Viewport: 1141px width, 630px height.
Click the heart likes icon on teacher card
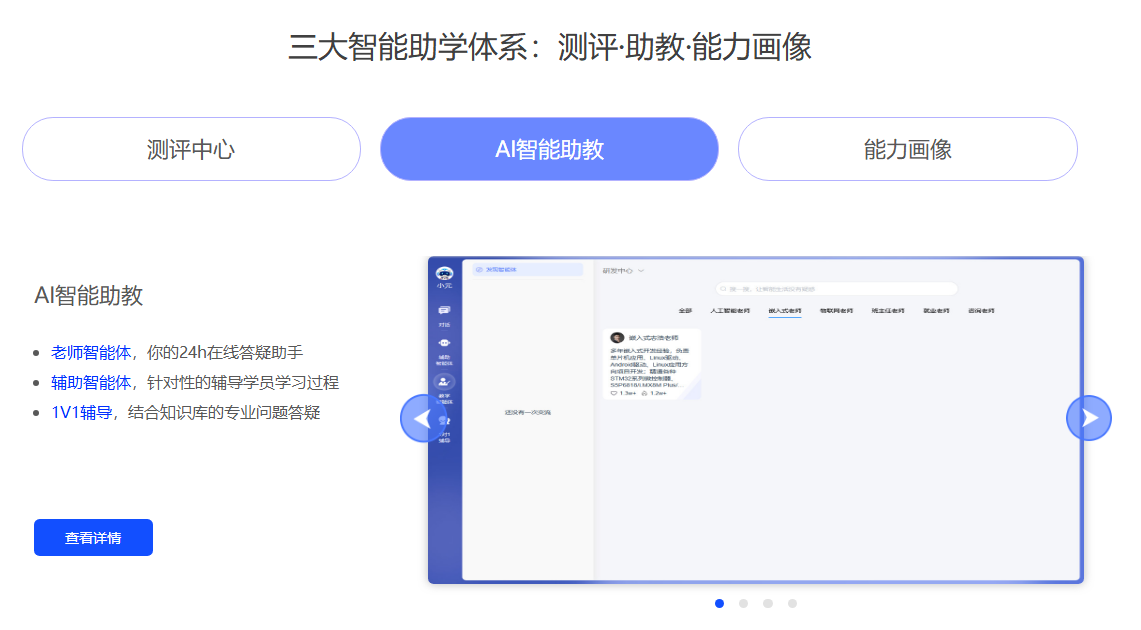(613, 393)
